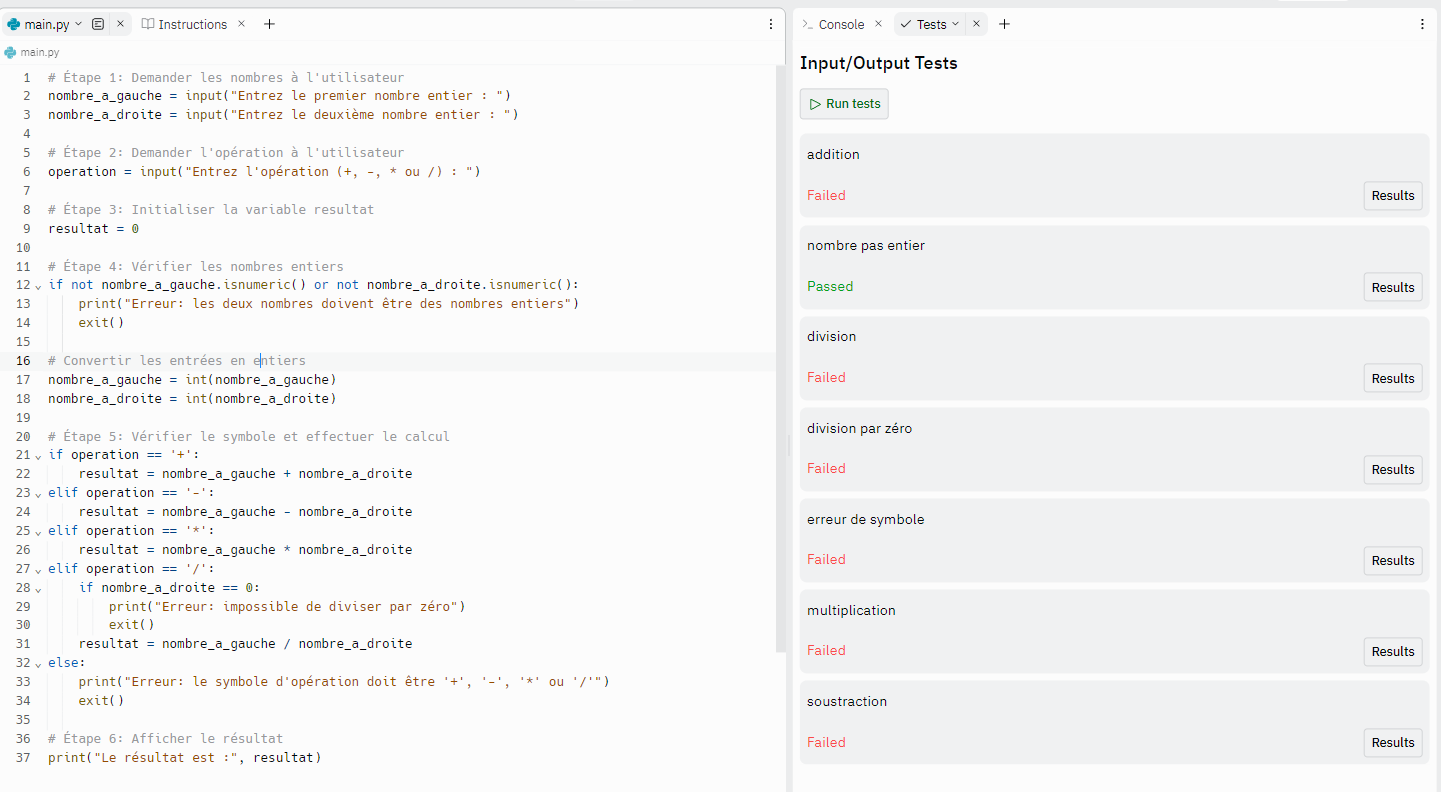Open the main.py tab dropdown chevron
This screenshot has height=792, width=1441.
[79, 24]
